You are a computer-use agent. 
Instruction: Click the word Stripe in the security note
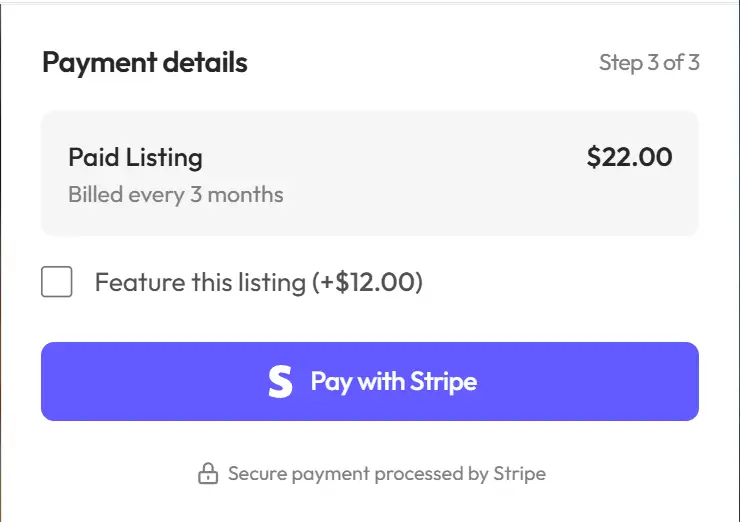[519, 473]
